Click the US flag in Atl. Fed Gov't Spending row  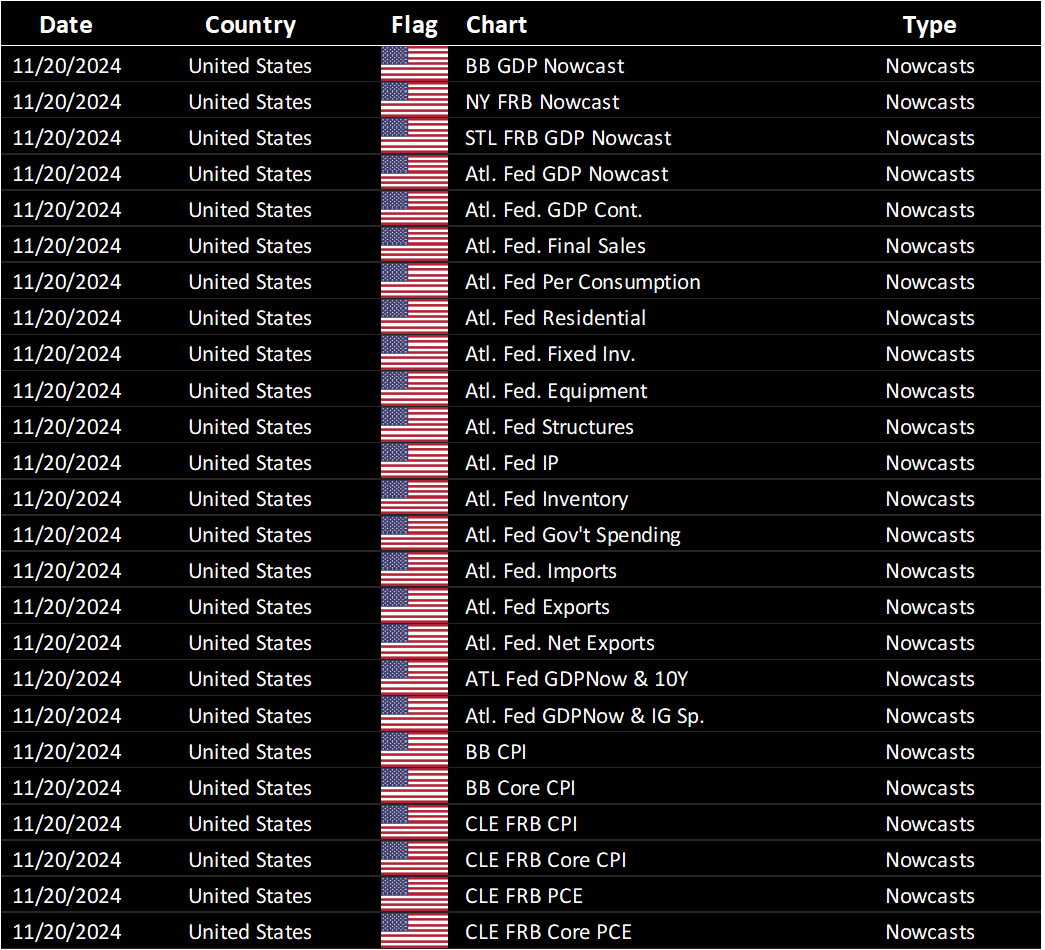(415, 533)
